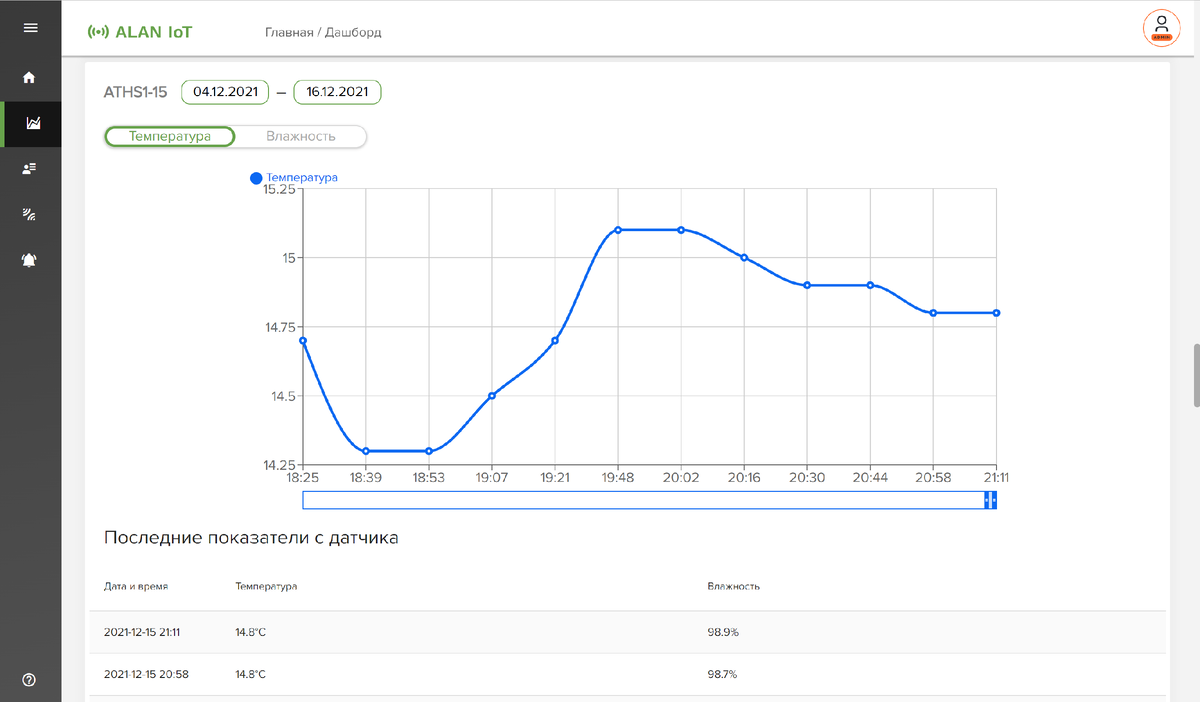Viewport: 1200px width, 702px height.
Task: Click the help question mark icon
Action: [x=29, y=680]
